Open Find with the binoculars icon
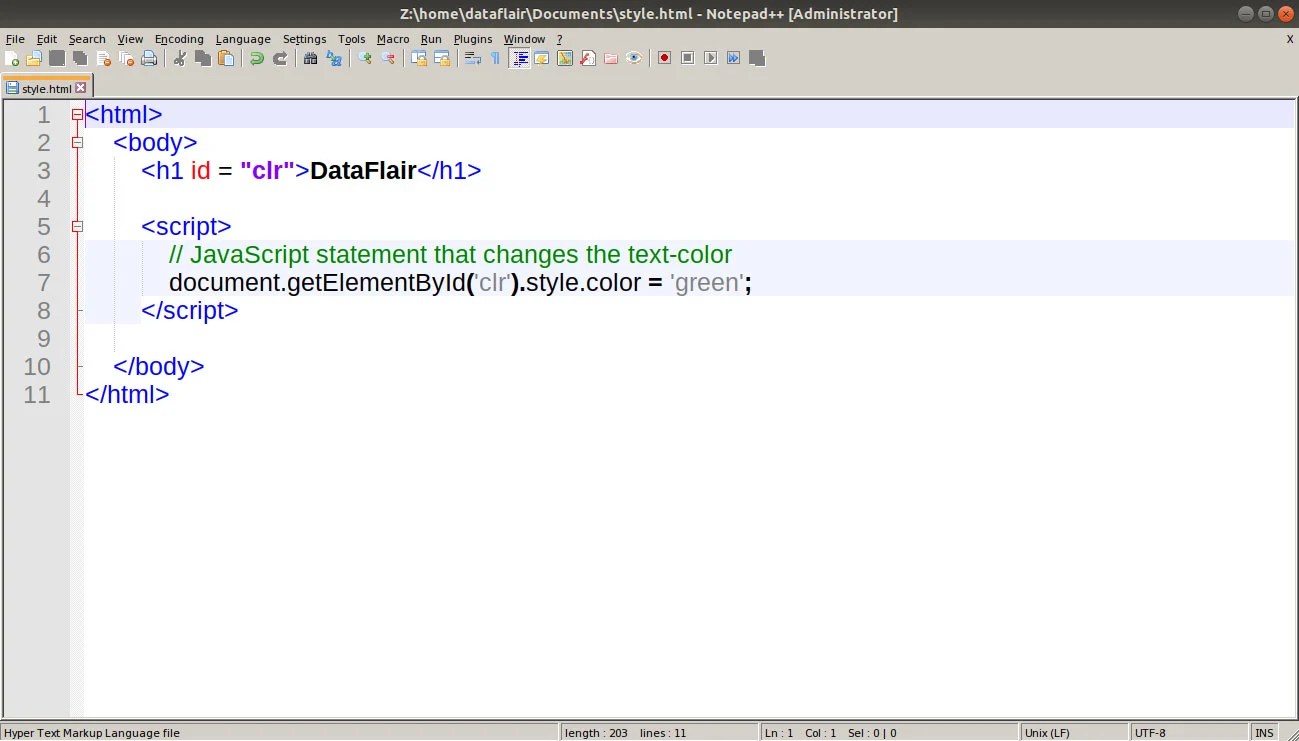The image size is (1299, 741). pos(311,58)
